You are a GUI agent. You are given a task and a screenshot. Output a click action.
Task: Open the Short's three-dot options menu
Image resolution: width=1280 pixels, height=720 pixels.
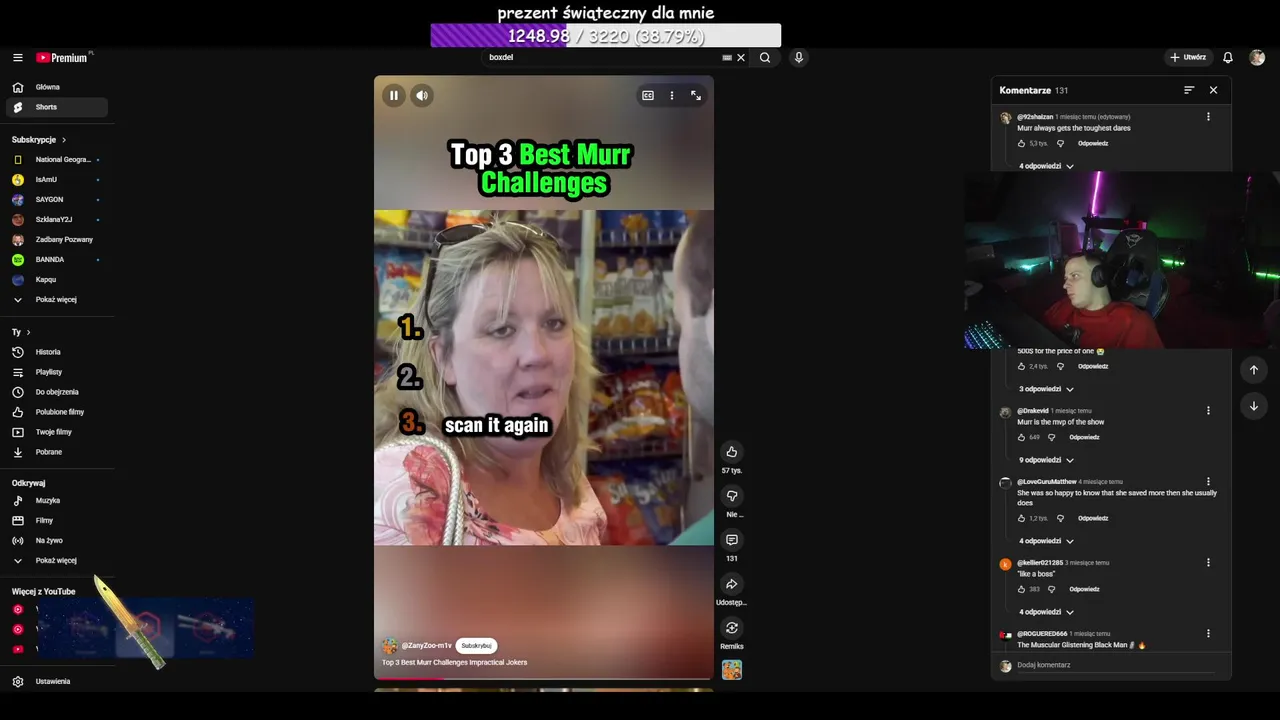tap(672, 96)
